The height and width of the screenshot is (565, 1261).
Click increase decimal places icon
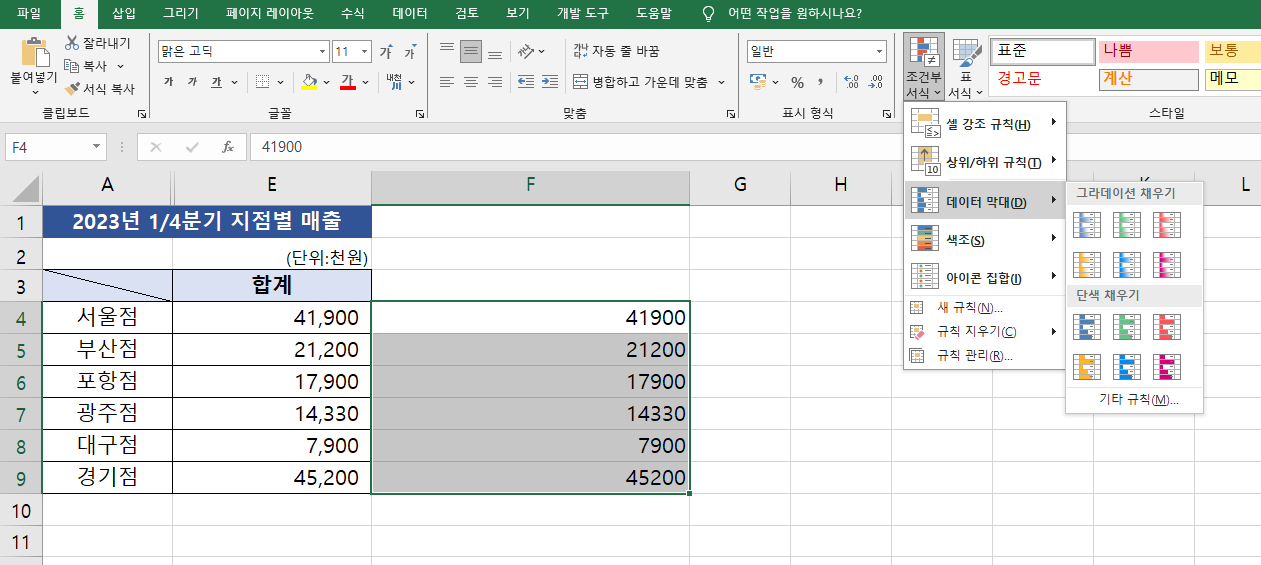[852, 82]
